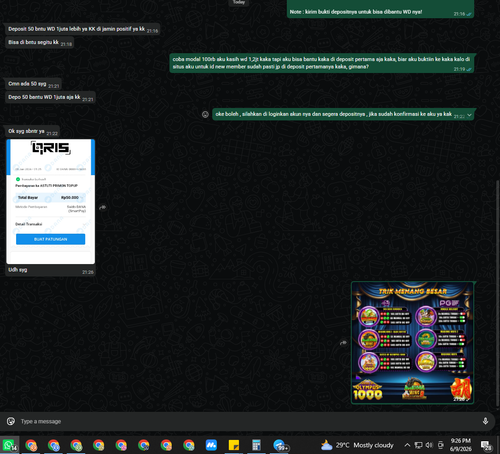Open Calculator from the taskbar
The height and width of the screenshot is (454, 500).
256,445
